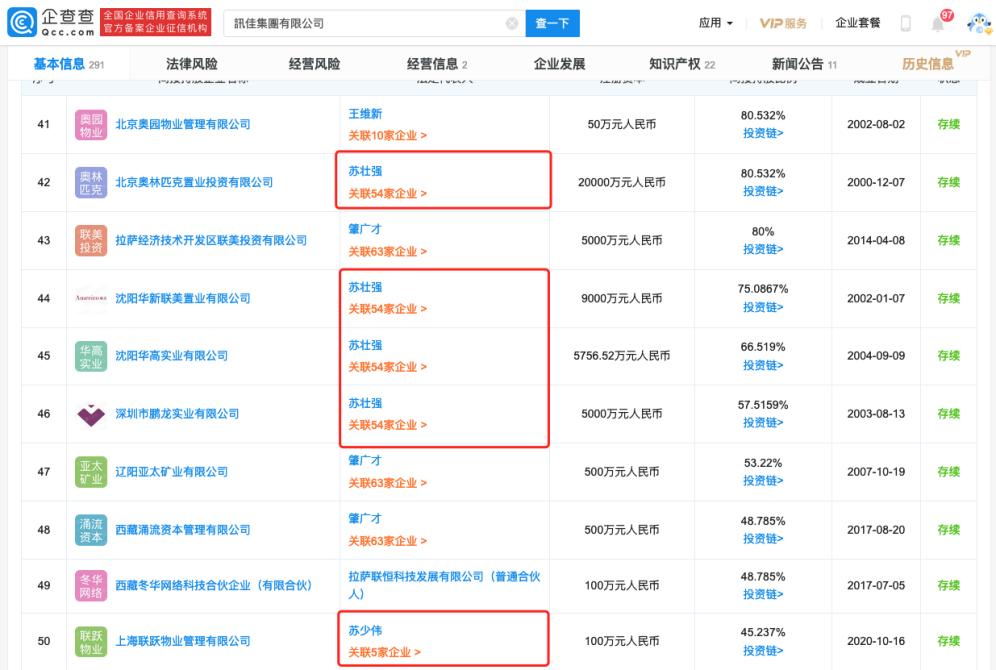
Task: Click the 涌流资本 company logo
Action: (91, 530)
